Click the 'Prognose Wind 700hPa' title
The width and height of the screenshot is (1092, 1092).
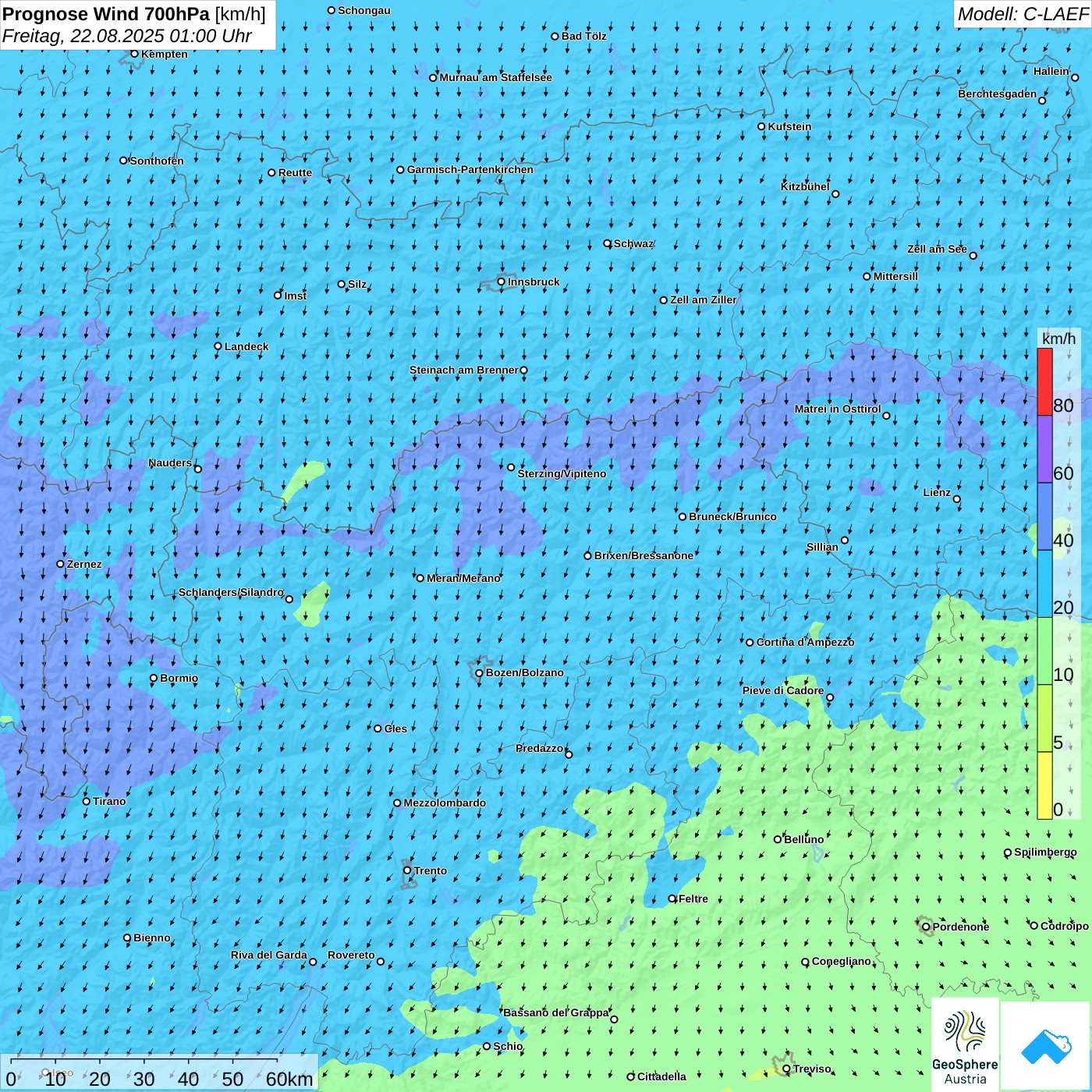(x=106, y=14)
